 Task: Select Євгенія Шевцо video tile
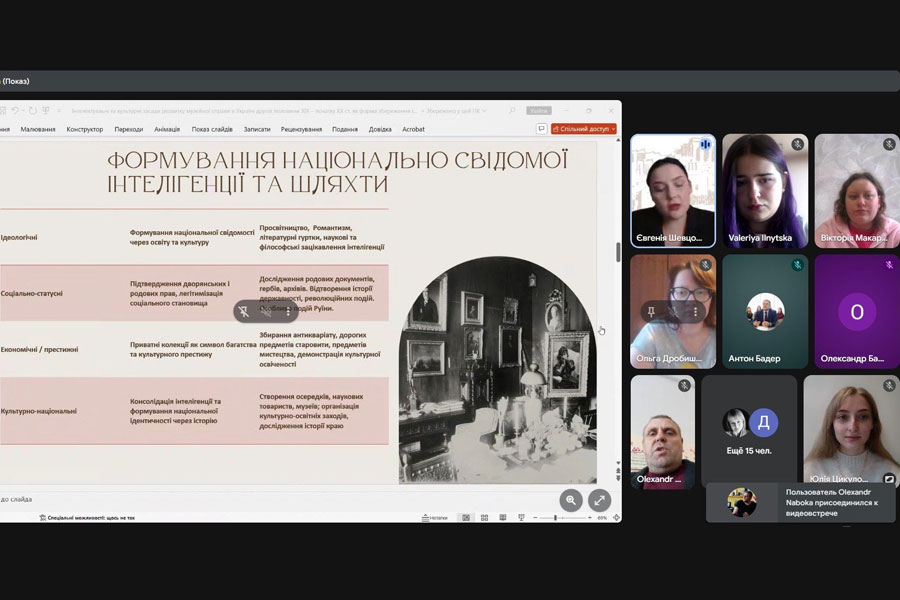tap(673, 191)
